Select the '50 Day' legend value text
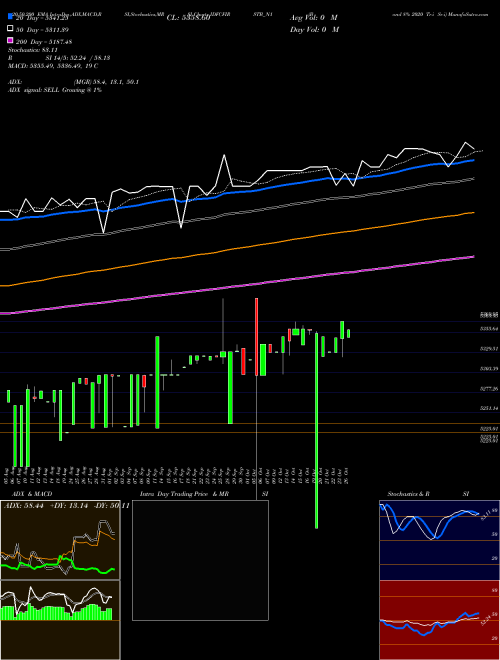 (42, 30)
